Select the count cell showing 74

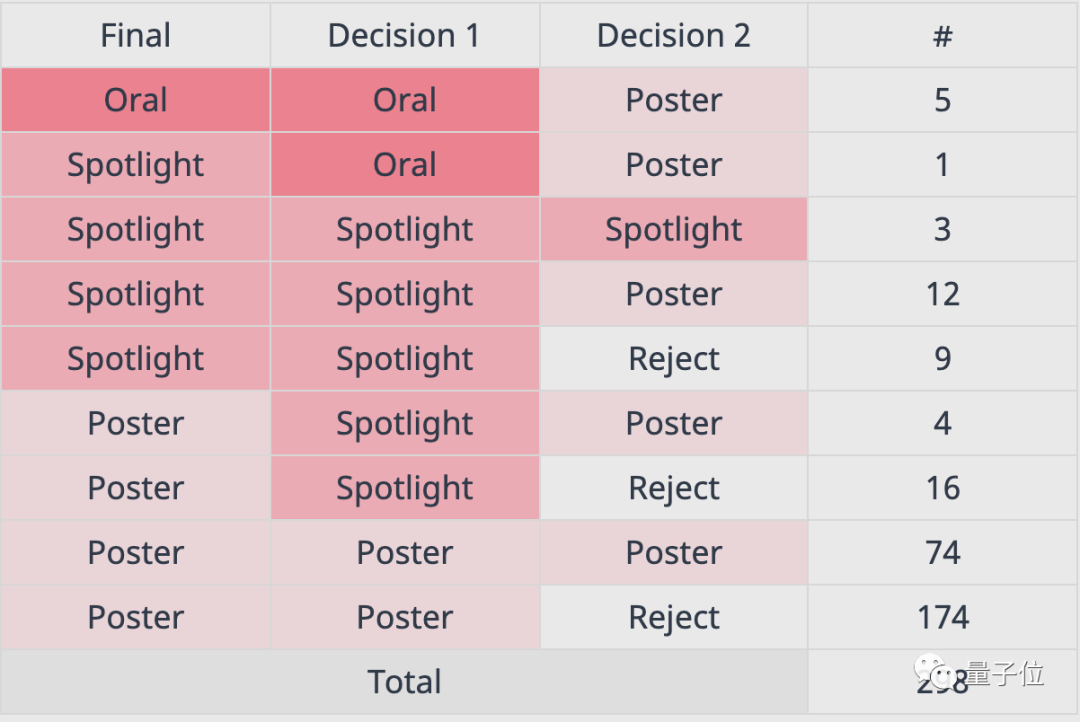(x=942, y=553)
